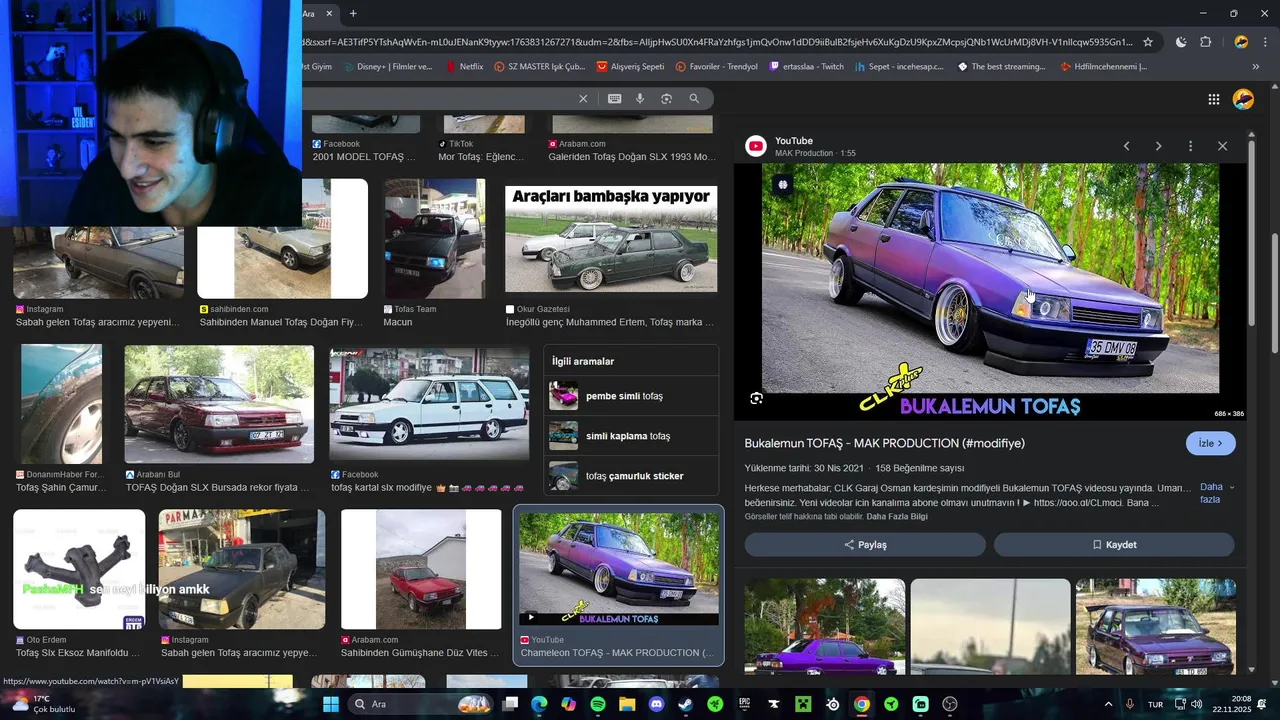Open Daha Fazla Bilgi copyright link
Viewport: 1280px width, 720px height.
point(897,517)
